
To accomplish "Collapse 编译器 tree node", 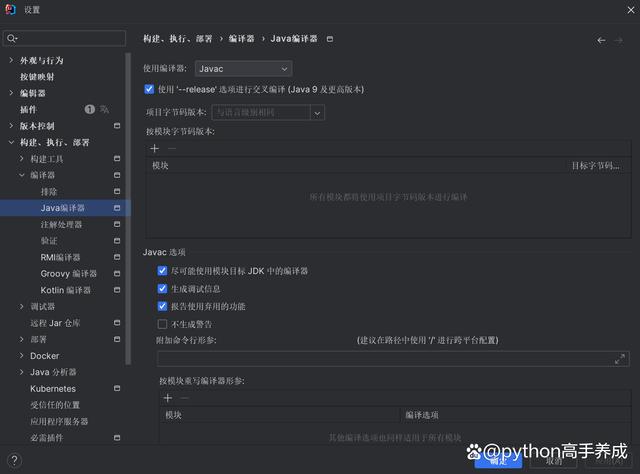I will point(22,175).
